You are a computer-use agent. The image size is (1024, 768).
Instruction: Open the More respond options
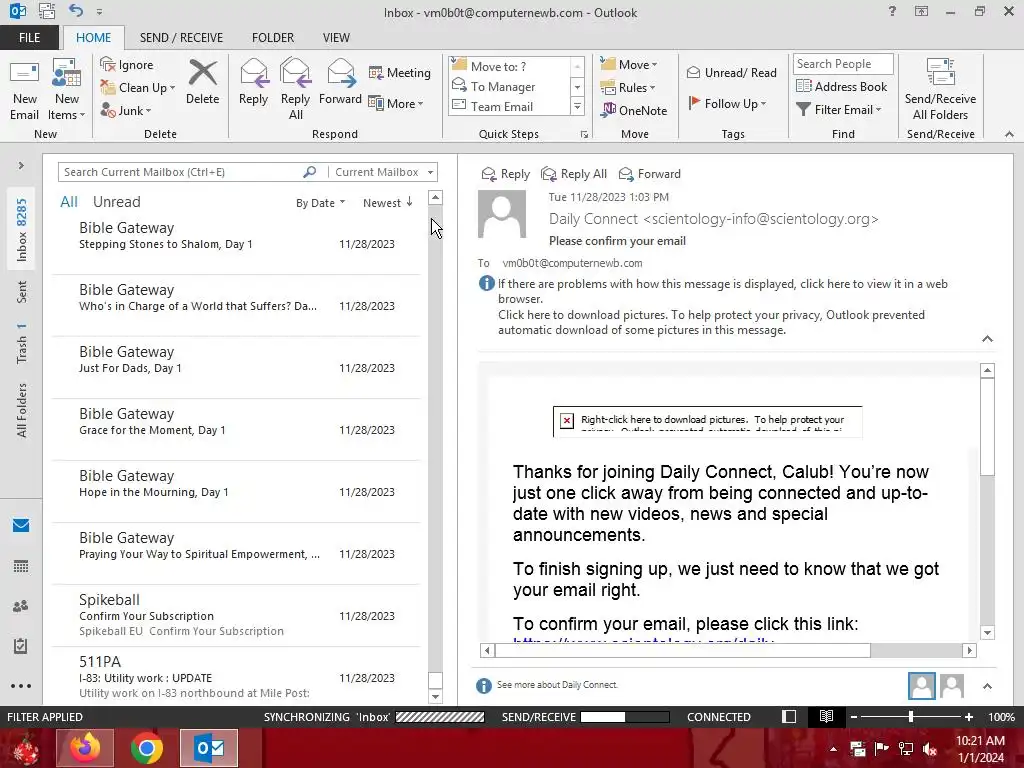point(396,103)
